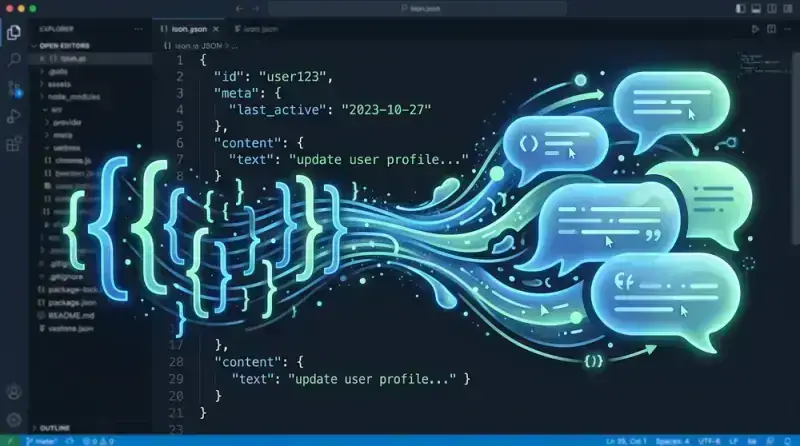Switch to the first json.json tab
Viewport: 800px width, 446px height.
click(x=190, y=29)
